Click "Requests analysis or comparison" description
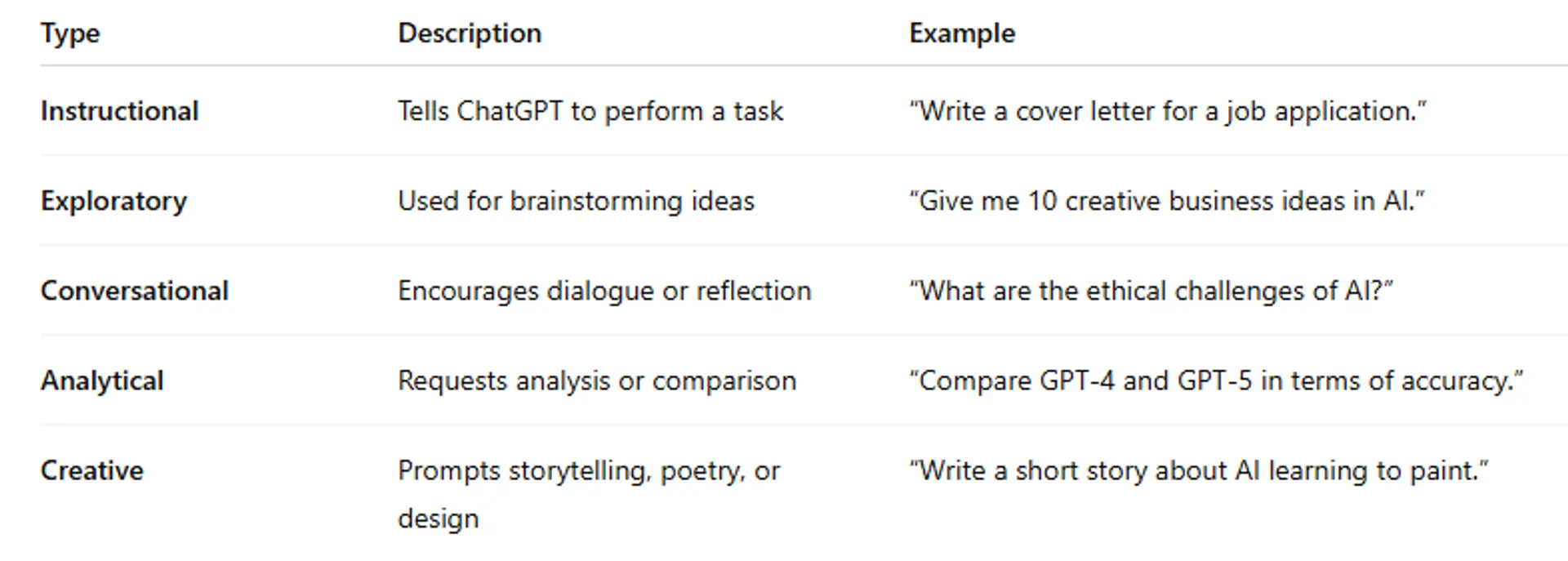 coord(596,381)
